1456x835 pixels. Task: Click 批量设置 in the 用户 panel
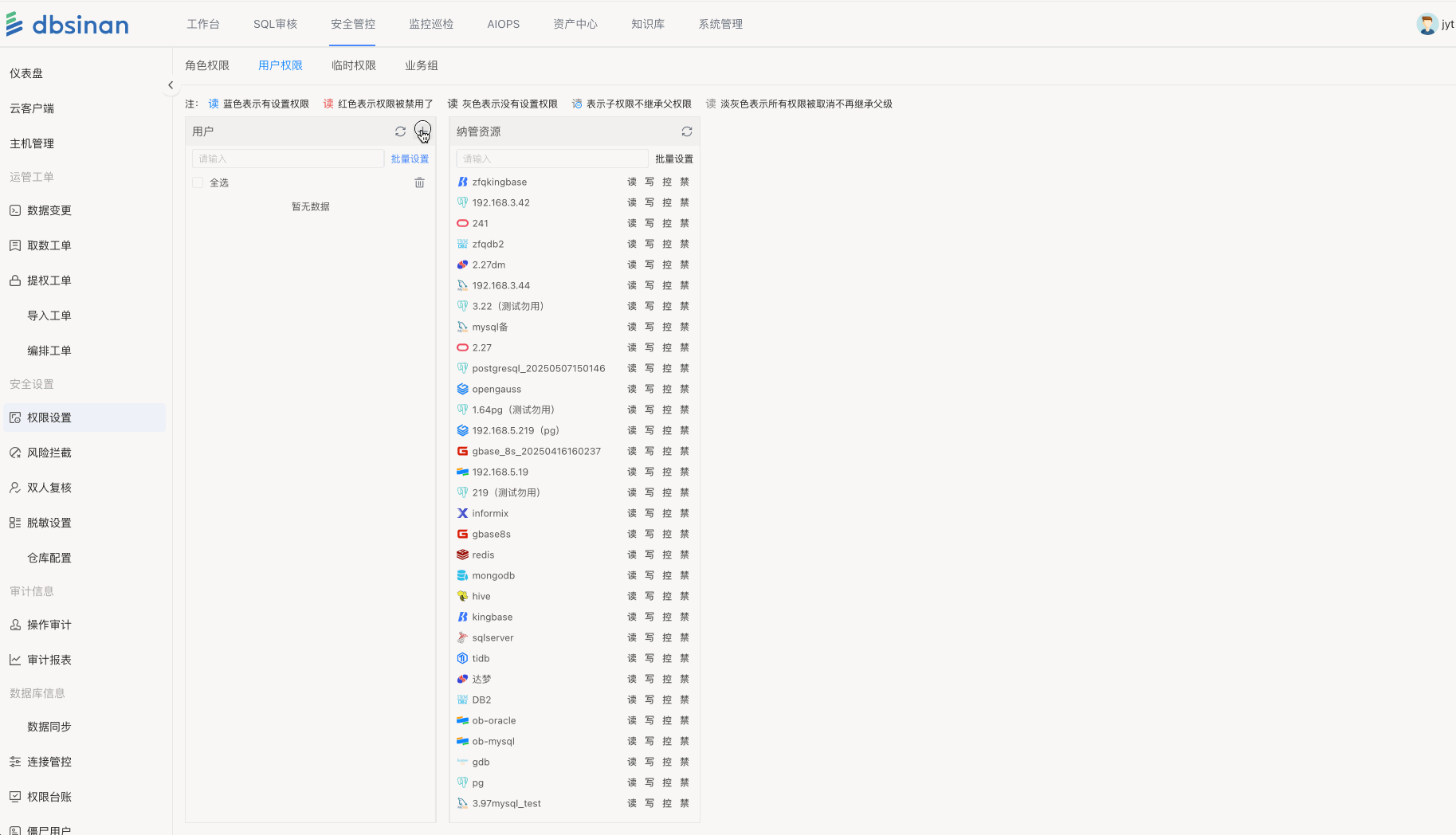(410, 159)
